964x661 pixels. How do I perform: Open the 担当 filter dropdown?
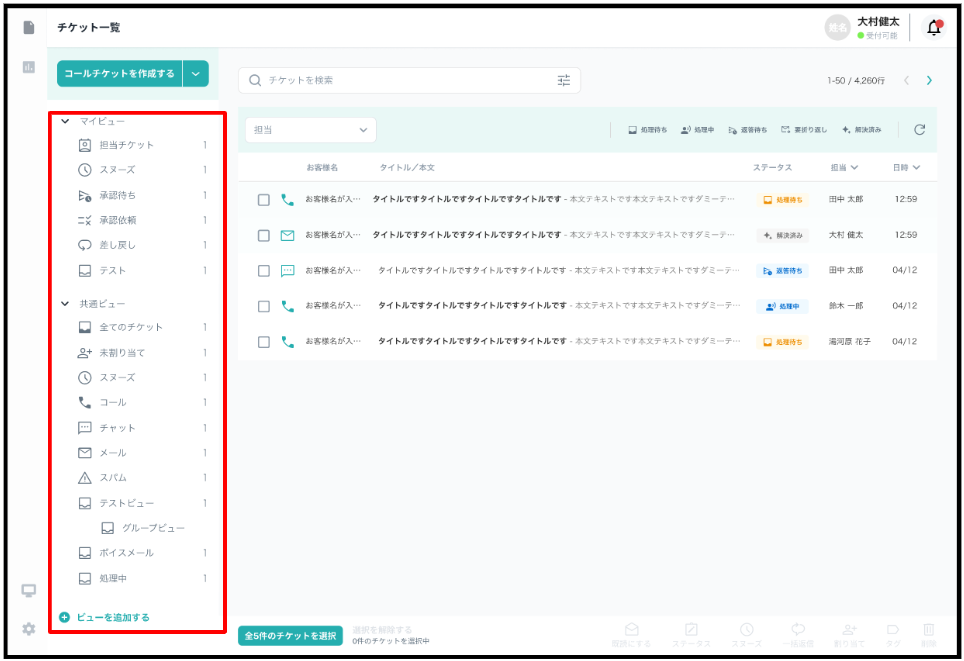pyautogui.click(x=310, y=130)
